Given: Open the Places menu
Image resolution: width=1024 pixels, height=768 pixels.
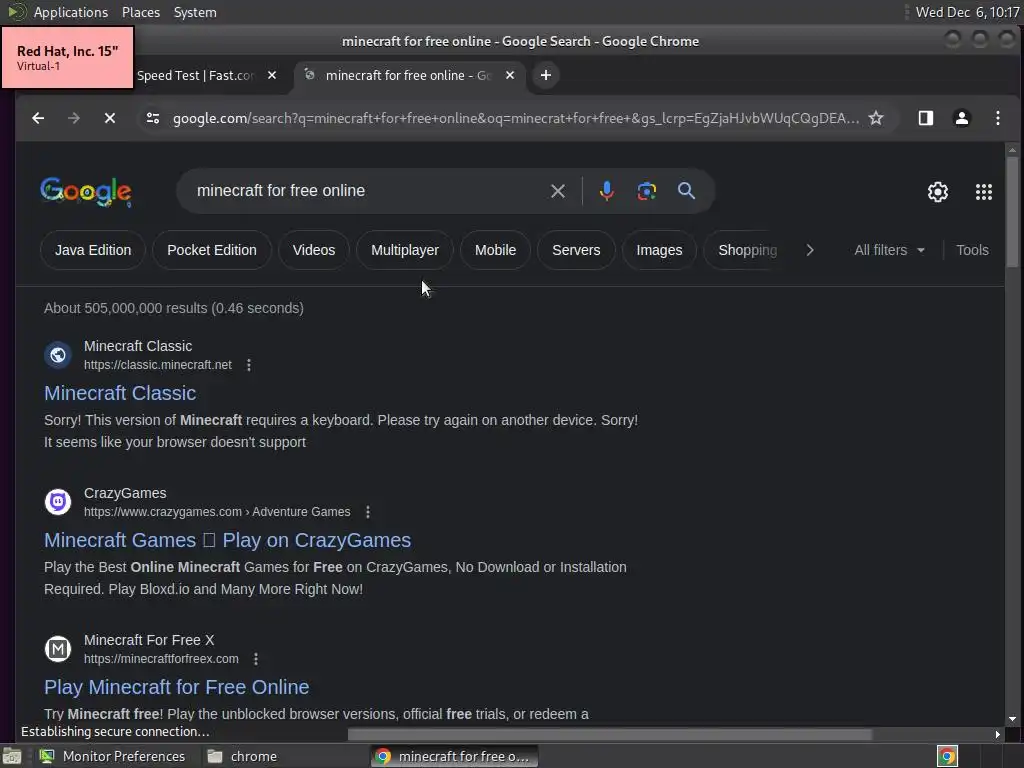Looking at the screenshot, I should [140, 12].
